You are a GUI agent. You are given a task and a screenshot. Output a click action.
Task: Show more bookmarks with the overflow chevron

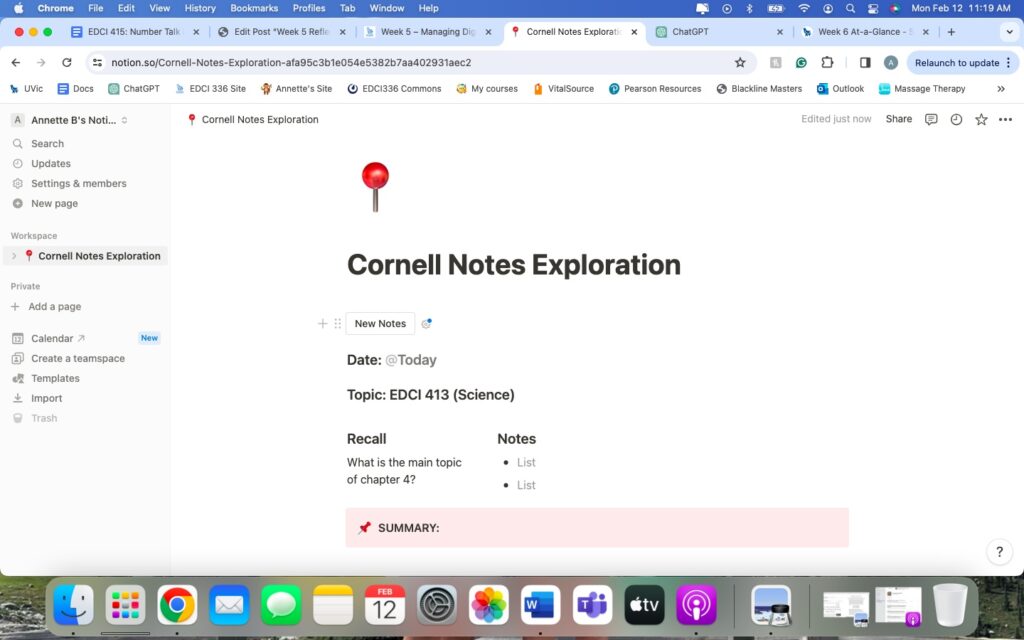pyautogui.click(x=1001, y=89)
